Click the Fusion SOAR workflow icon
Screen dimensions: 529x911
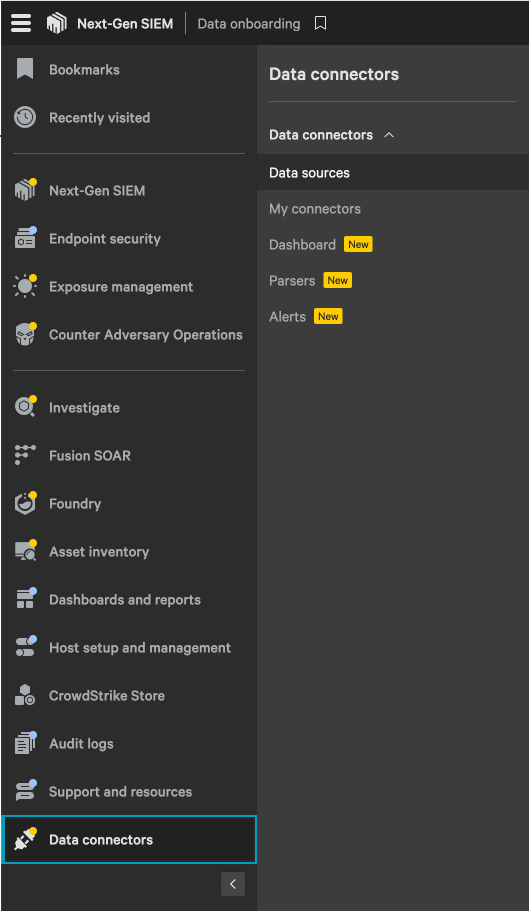[x=25, y=456]
